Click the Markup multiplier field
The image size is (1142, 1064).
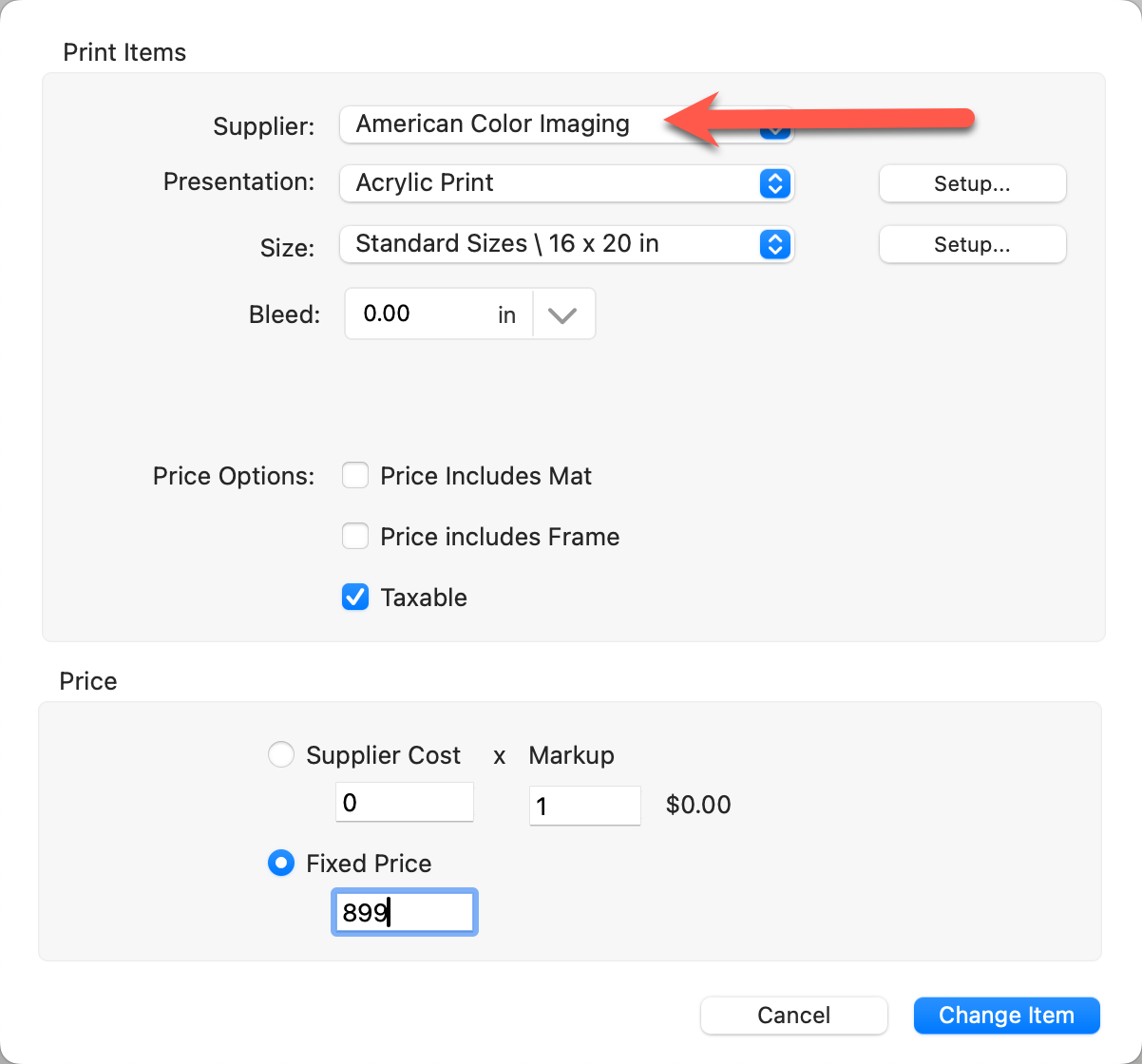coord(584,806)
